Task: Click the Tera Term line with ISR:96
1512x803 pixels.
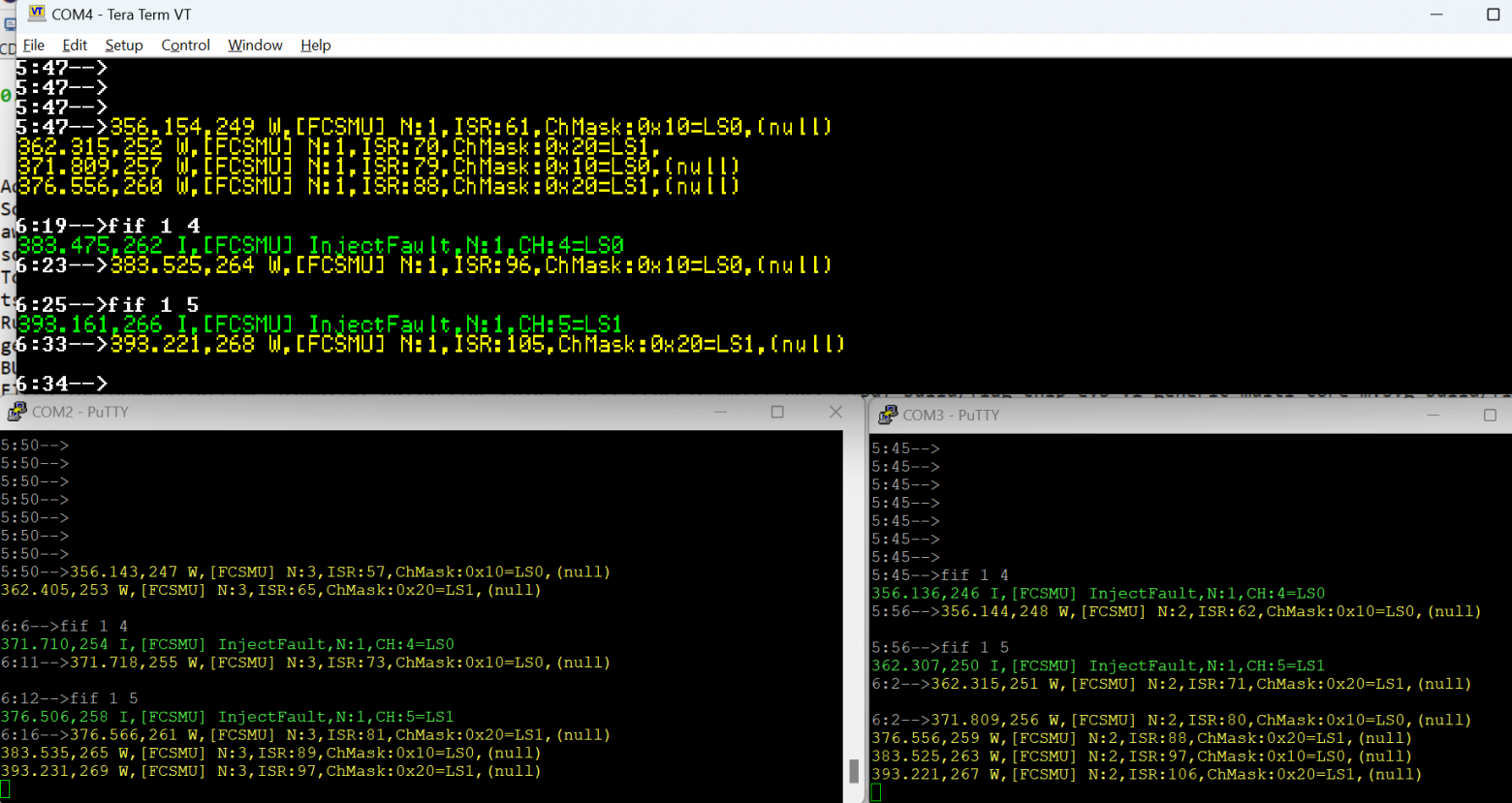Action: 471,265
